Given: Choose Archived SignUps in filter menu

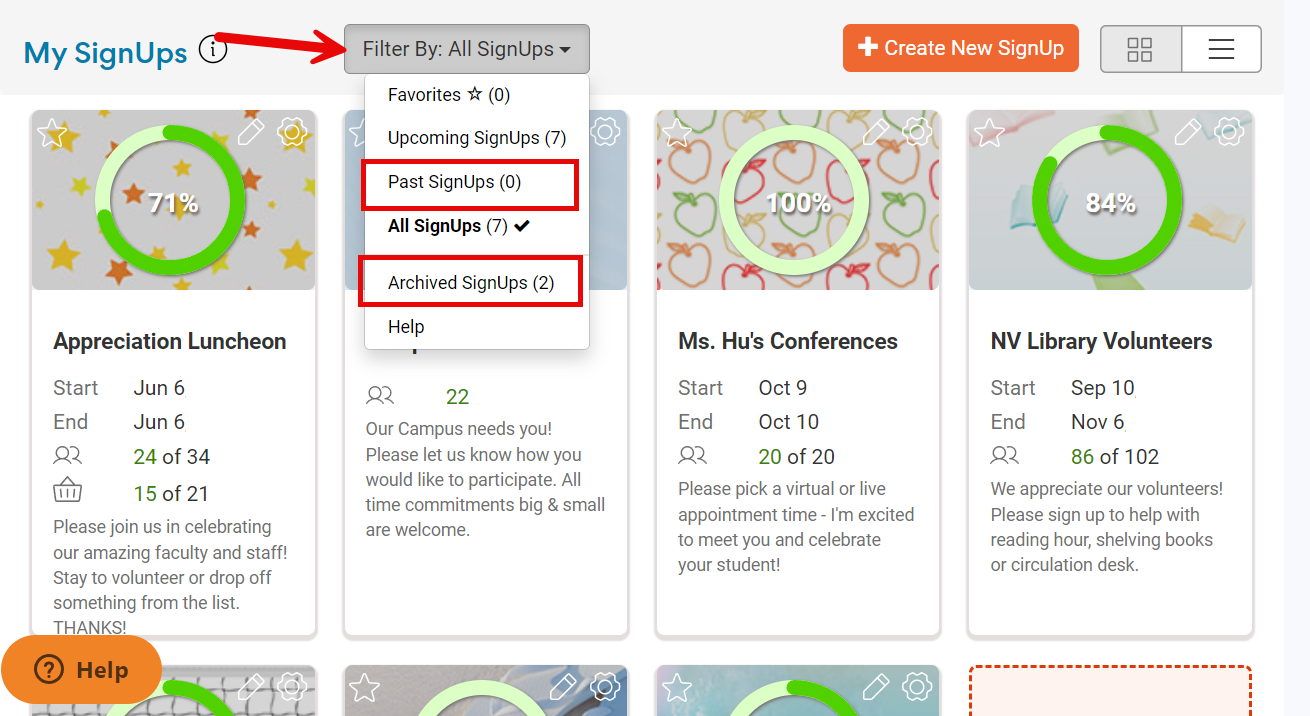Looking at the screenshot, I should [471, 283].
